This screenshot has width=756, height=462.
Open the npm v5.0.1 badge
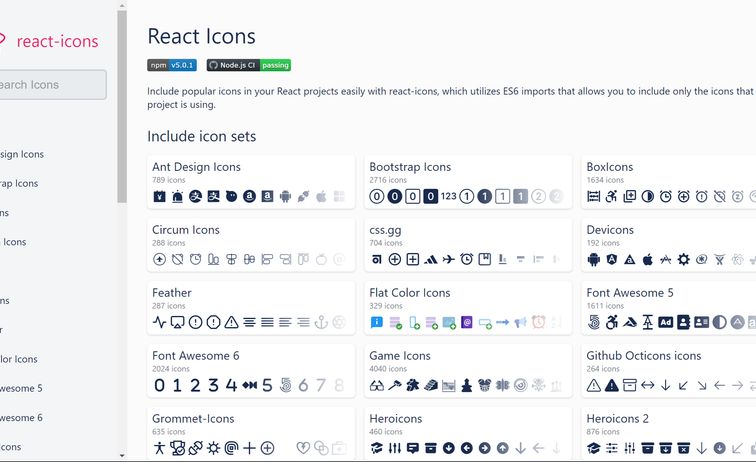172,65
